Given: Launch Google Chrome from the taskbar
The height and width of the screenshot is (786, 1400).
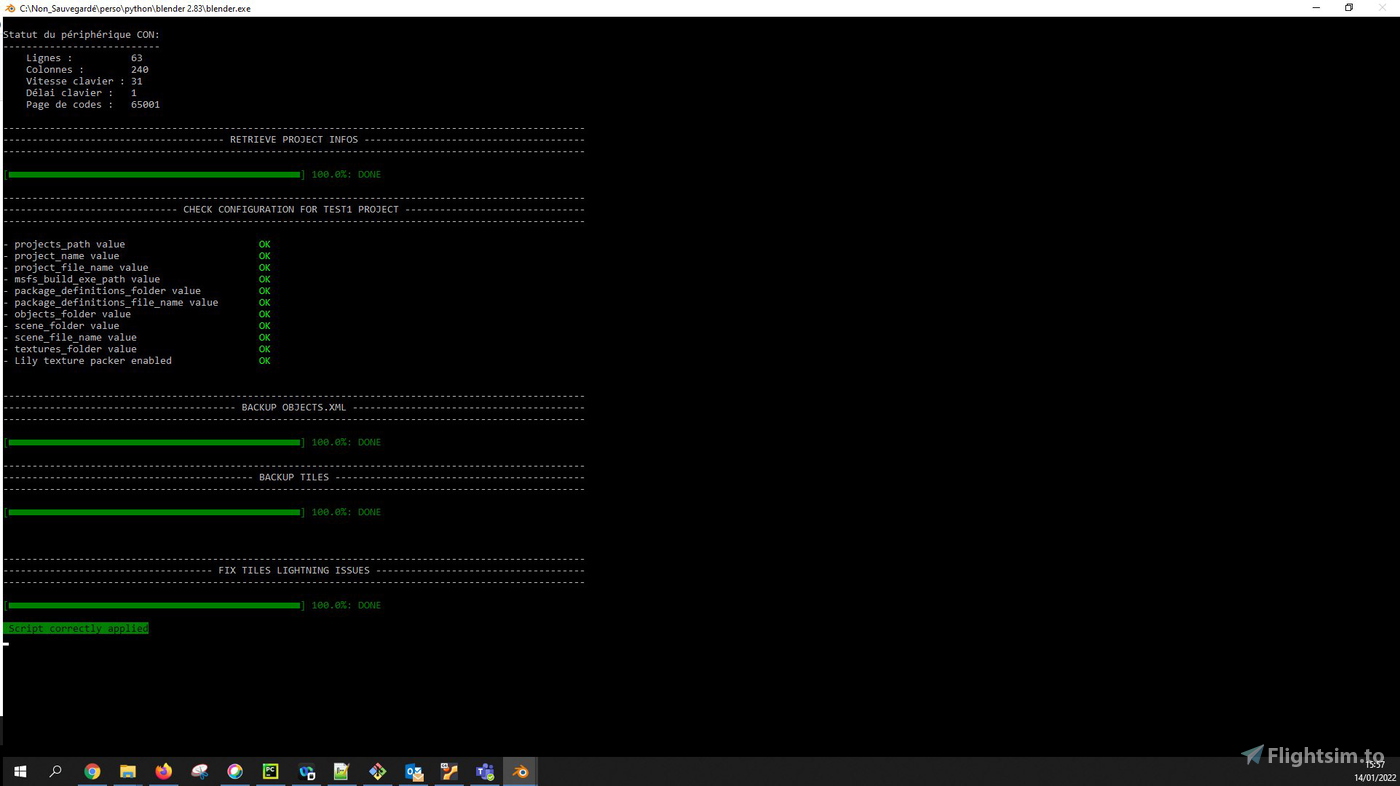Looking at the screenshot, I should click(x=92, y=771).
